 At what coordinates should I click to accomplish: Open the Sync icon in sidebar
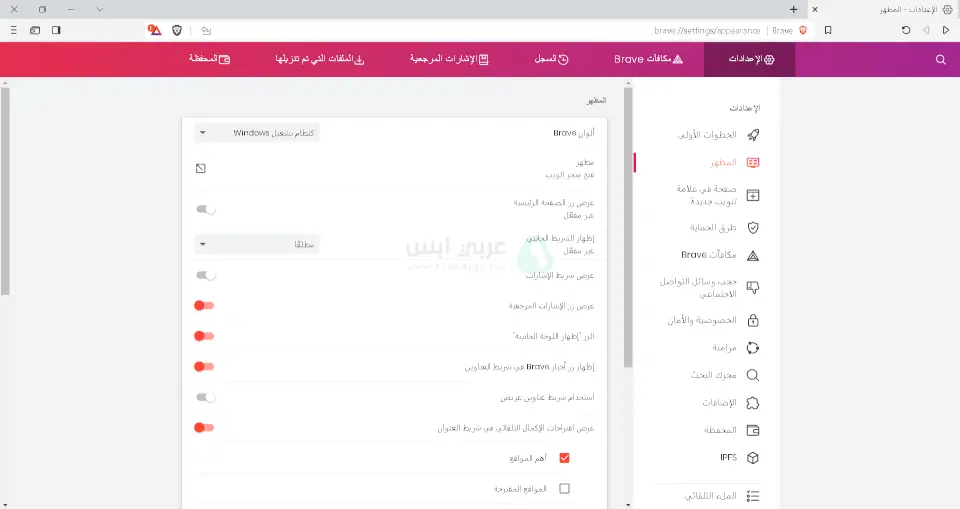coord(753,348)
